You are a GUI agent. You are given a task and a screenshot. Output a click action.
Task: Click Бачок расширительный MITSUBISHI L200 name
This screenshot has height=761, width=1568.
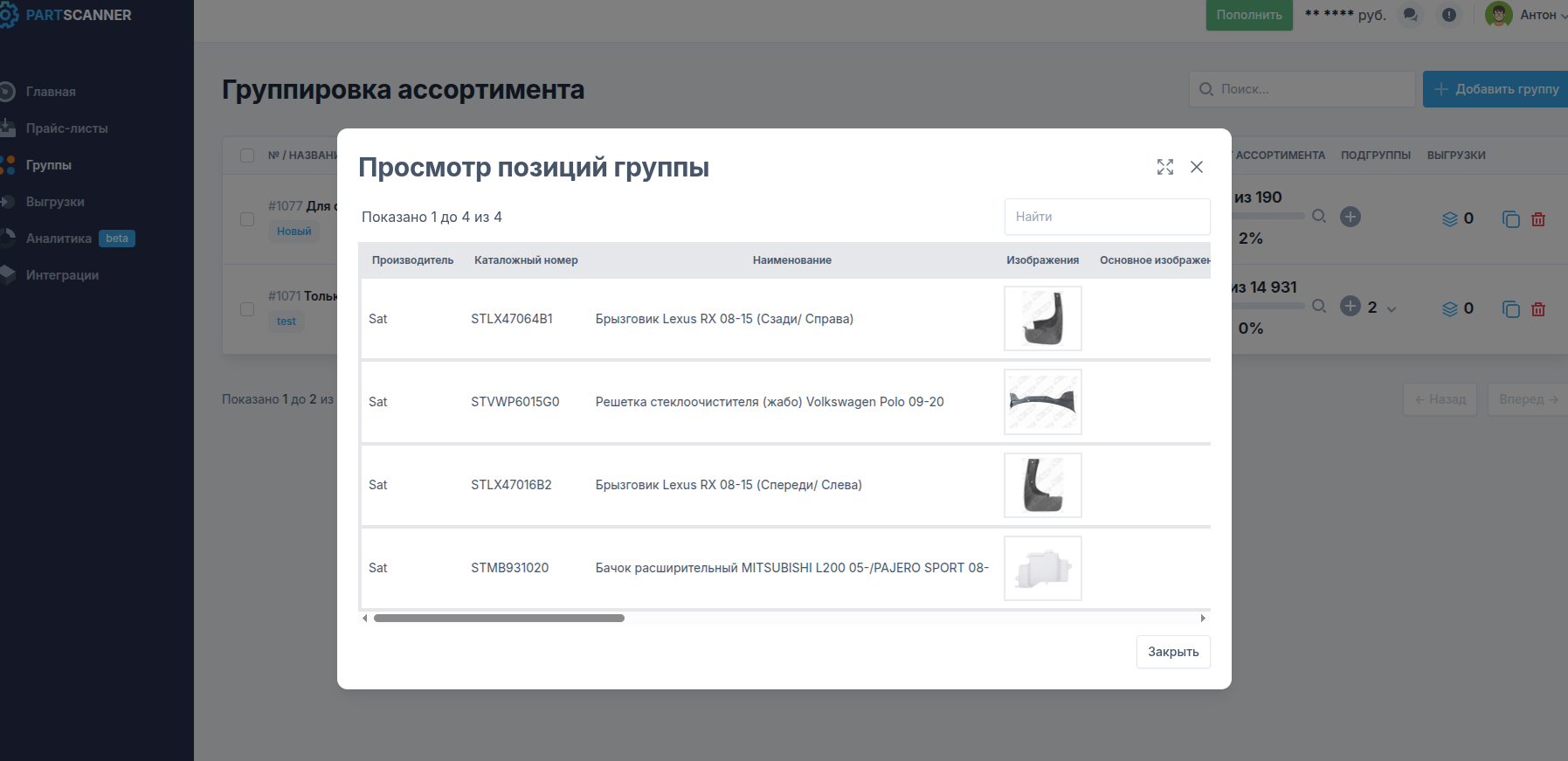[x=792, y=568]
